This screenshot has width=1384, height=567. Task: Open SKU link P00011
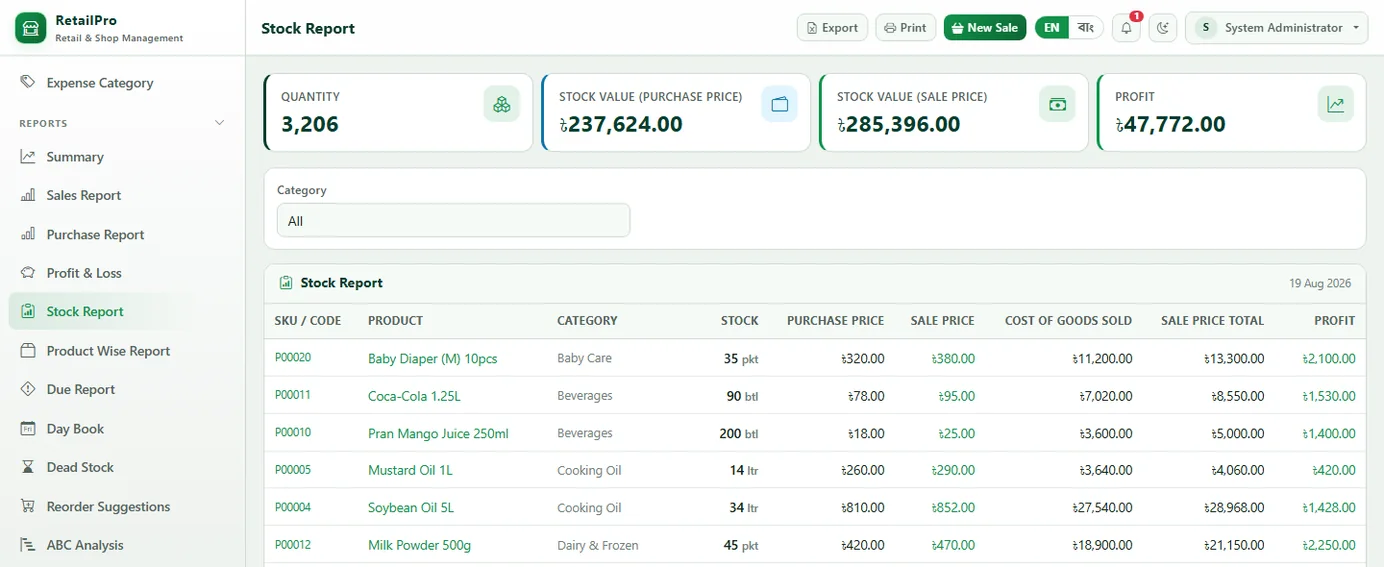pyautogui.click(x=293, y=395)
